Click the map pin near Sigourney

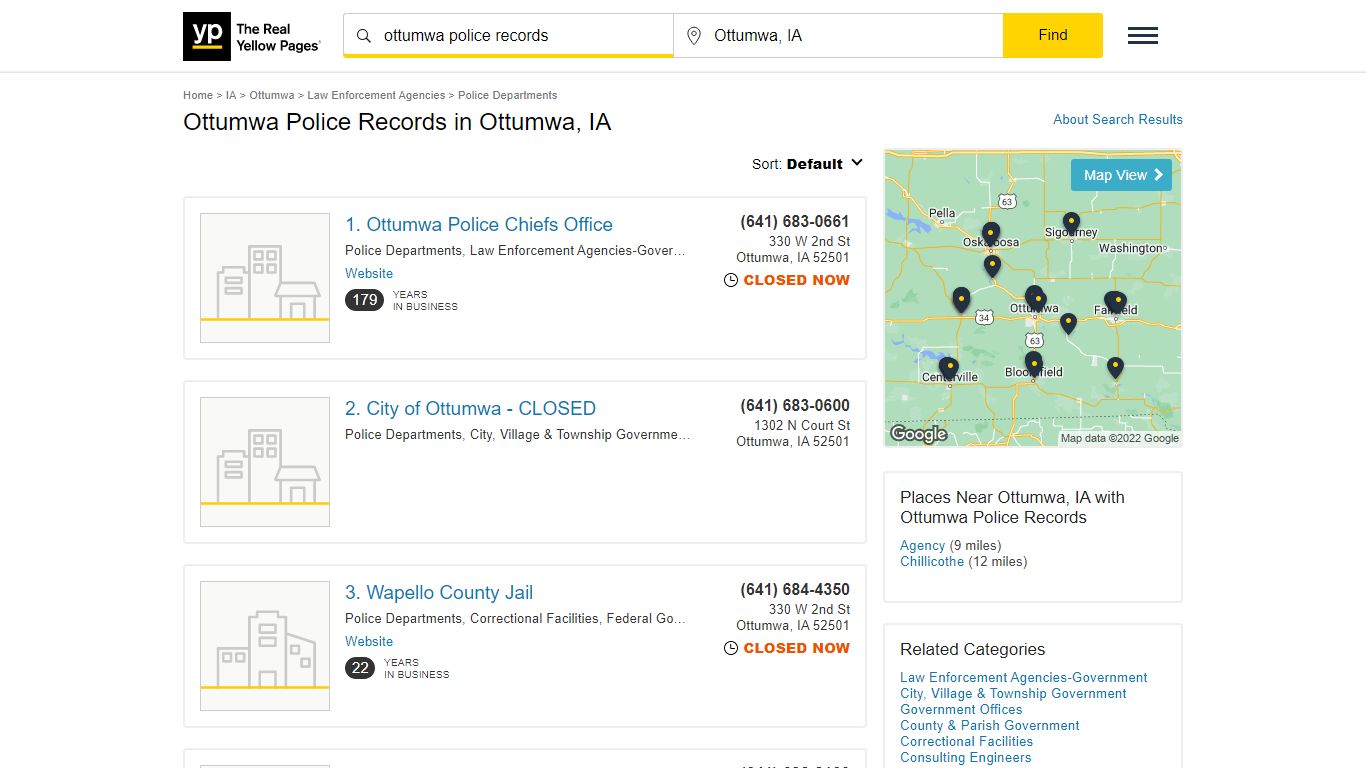(1071, 223)
